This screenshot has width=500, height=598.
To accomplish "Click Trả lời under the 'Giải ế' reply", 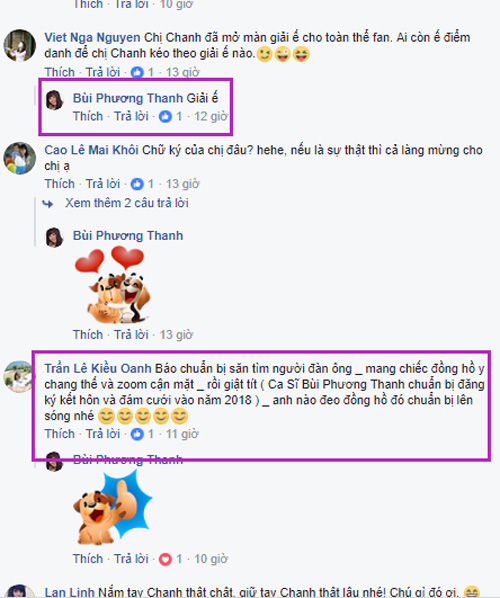I will [x=131, y=116].
